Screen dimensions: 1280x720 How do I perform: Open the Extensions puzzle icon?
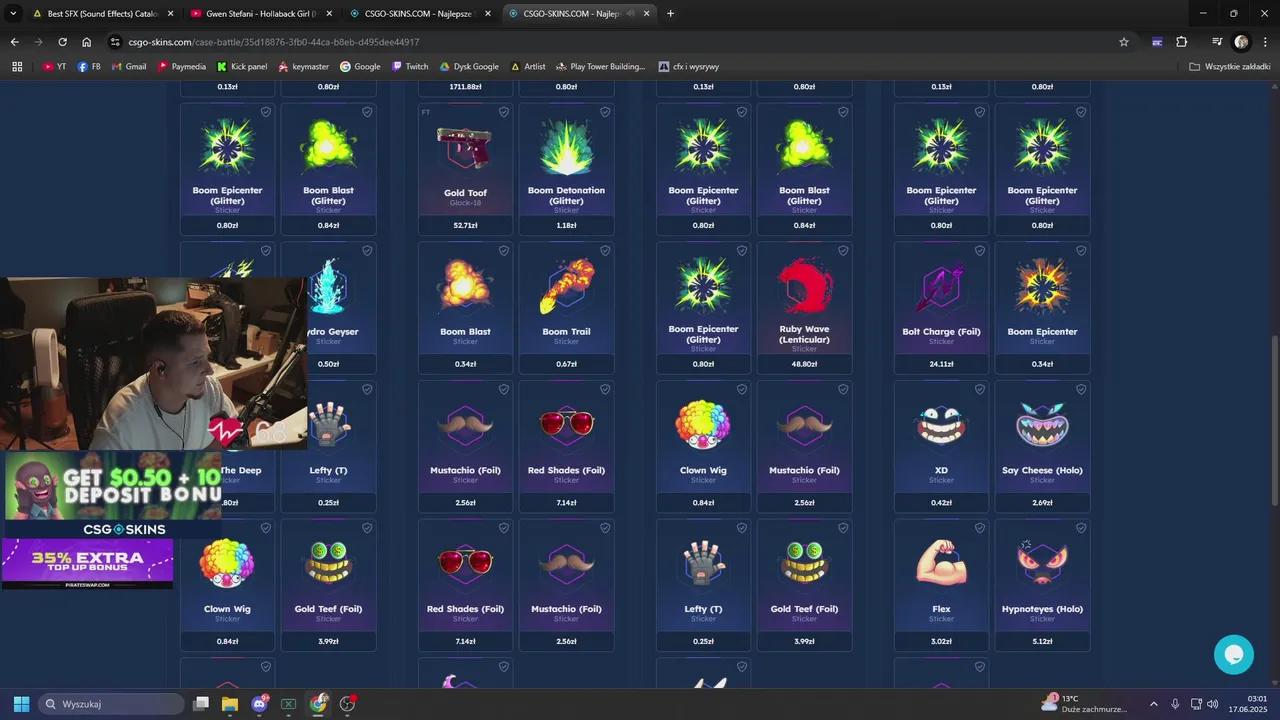point(1181,42)
